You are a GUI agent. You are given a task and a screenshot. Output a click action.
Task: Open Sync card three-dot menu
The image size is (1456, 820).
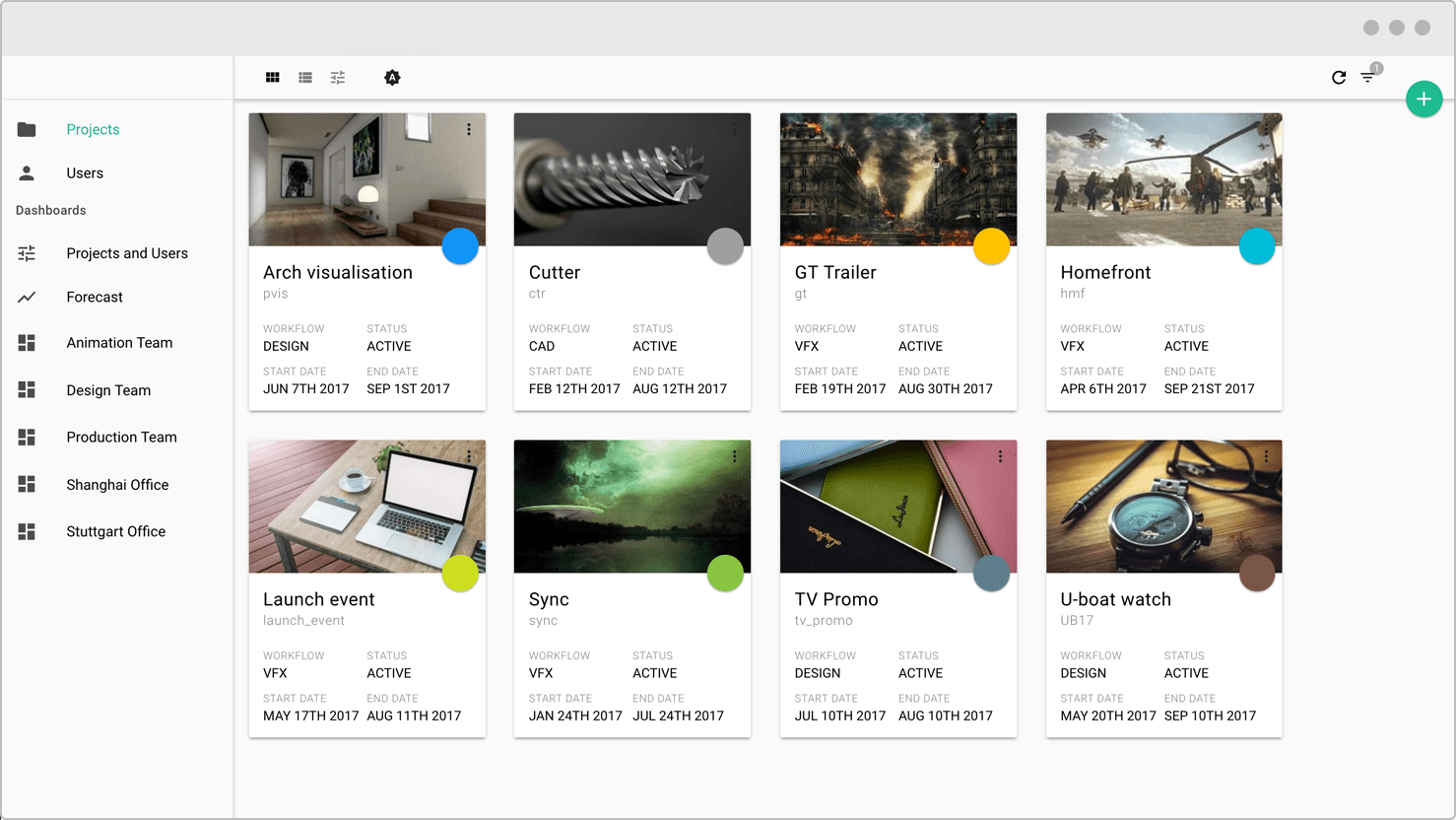(735, 456)
